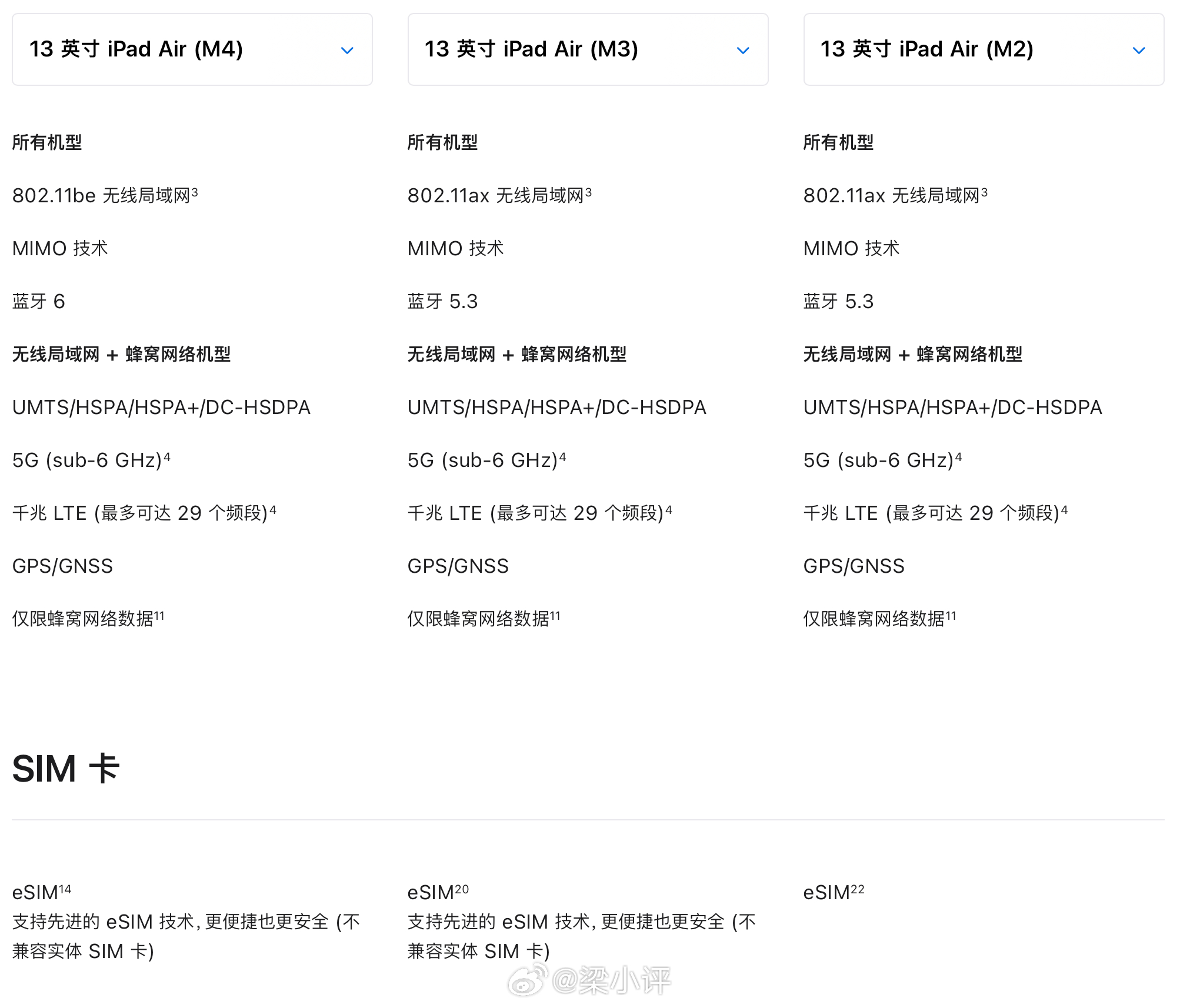Click footnote 20 next to M3 eSIM
1180x1008 pixels.
[462, 889]
